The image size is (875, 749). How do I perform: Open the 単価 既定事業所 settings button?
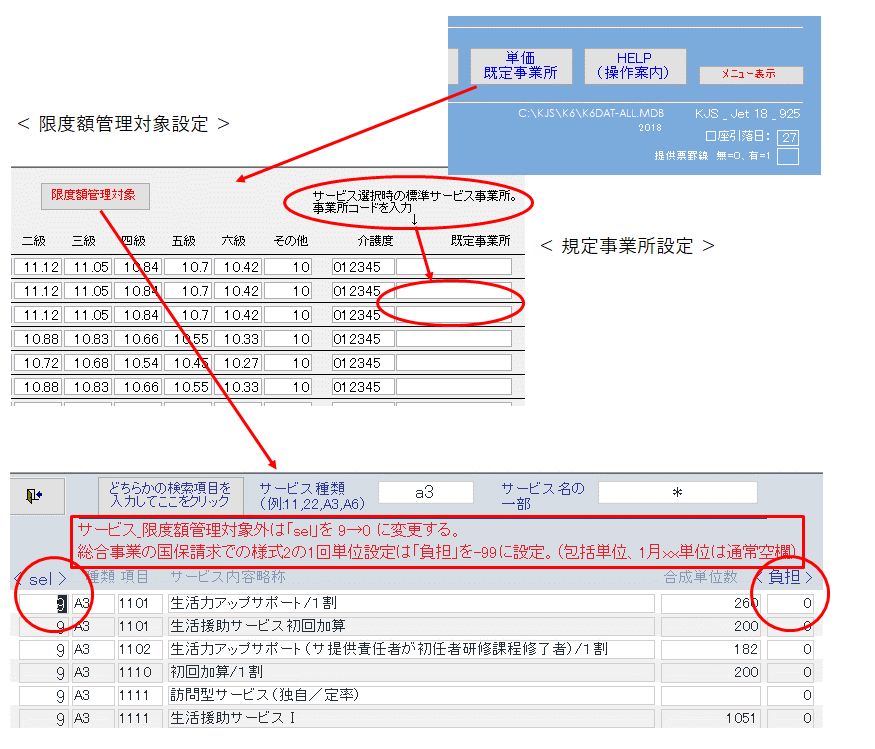pos(520,66)
